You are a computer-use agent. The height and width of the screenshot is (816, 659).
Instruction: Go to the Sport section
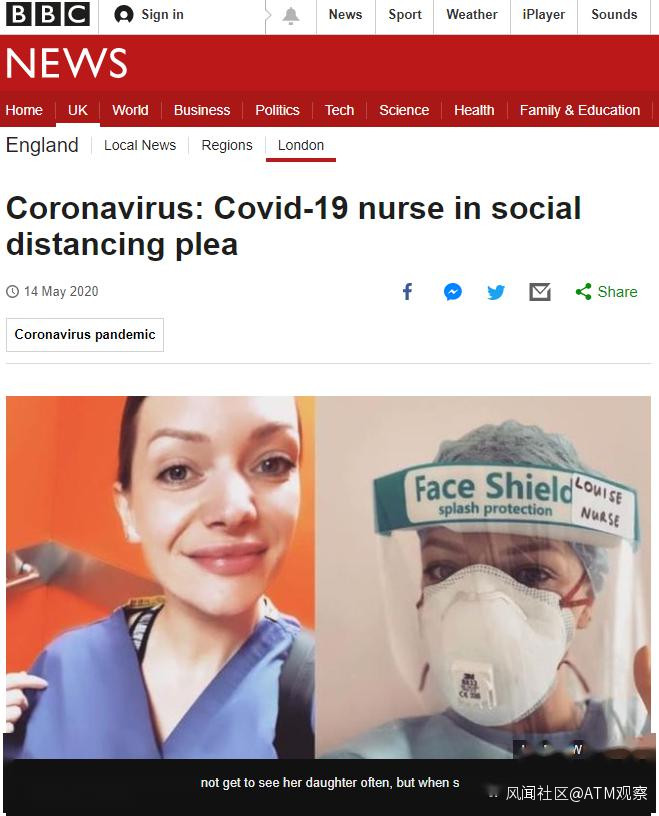tap(404, 15)
